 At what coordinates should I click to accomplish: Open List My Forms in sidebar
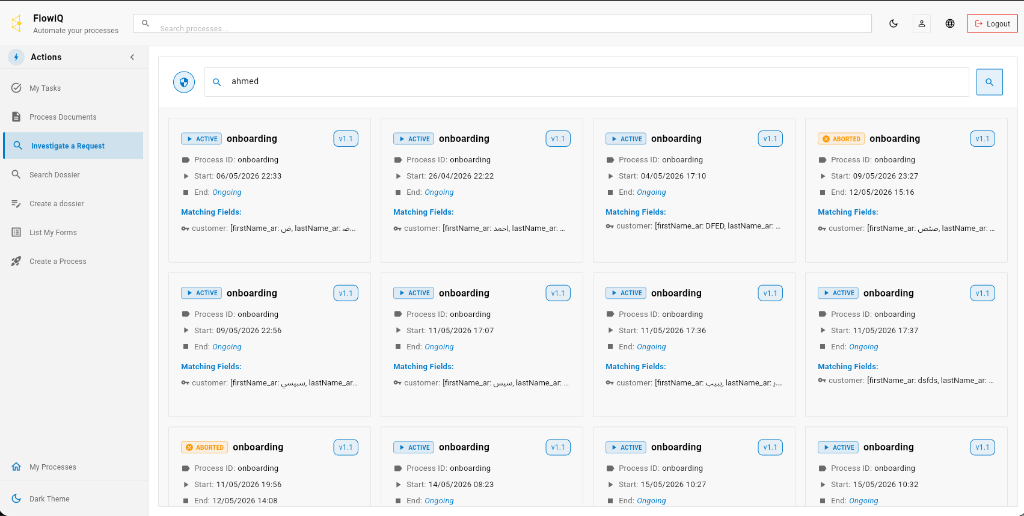click(73, 232)
